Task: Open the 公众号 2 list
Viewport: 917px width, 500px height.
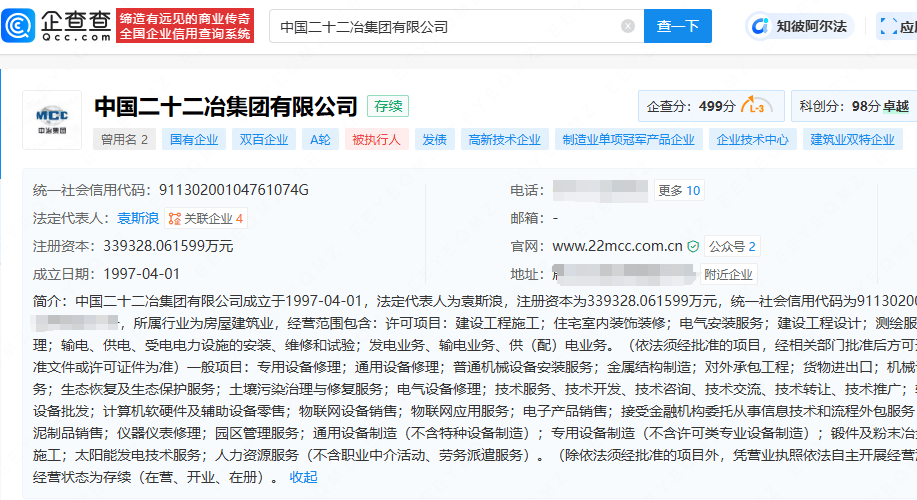Action: click(x=733, y=246)
